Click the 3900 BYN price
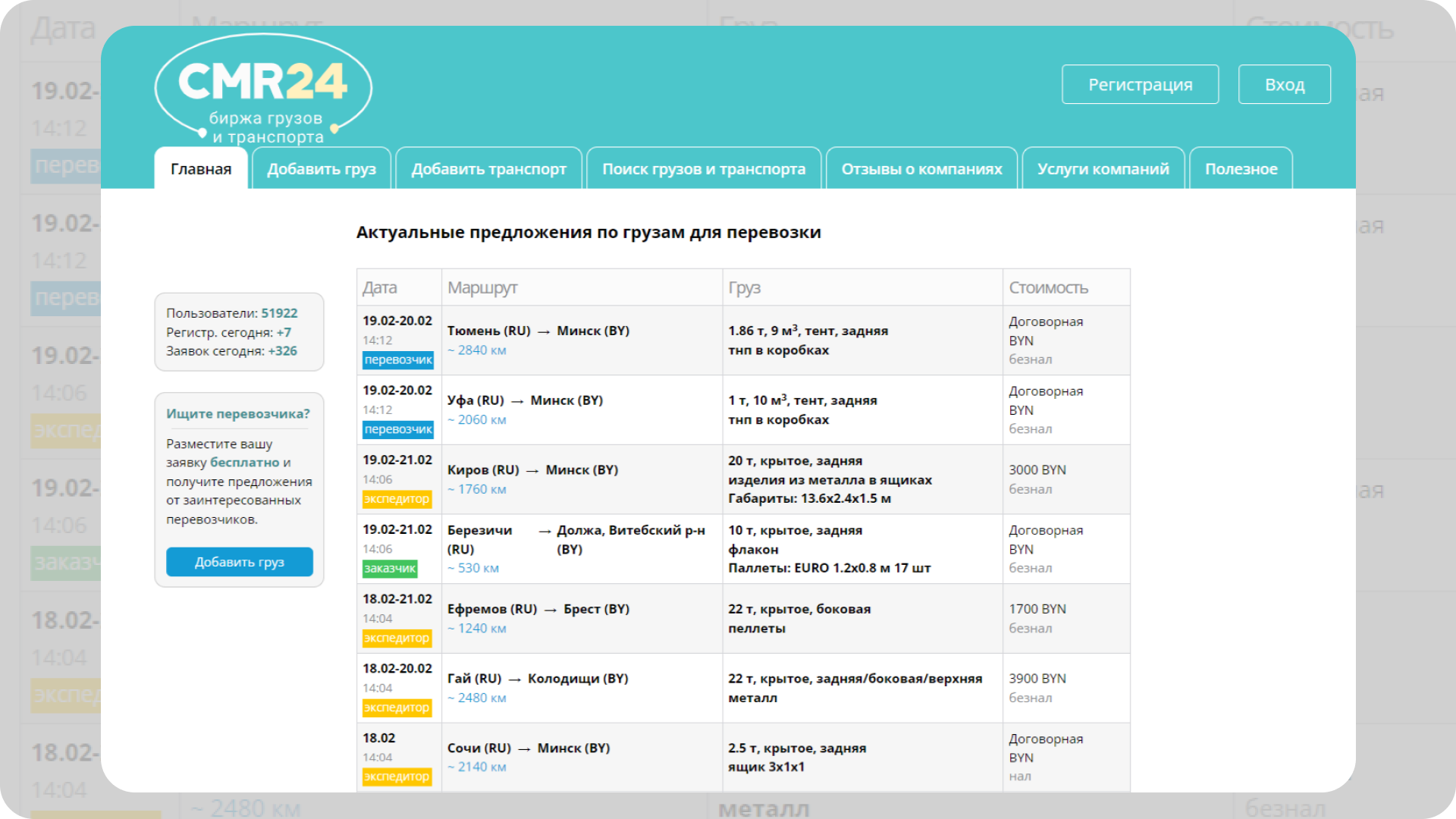 click(x=1037, y=679)
